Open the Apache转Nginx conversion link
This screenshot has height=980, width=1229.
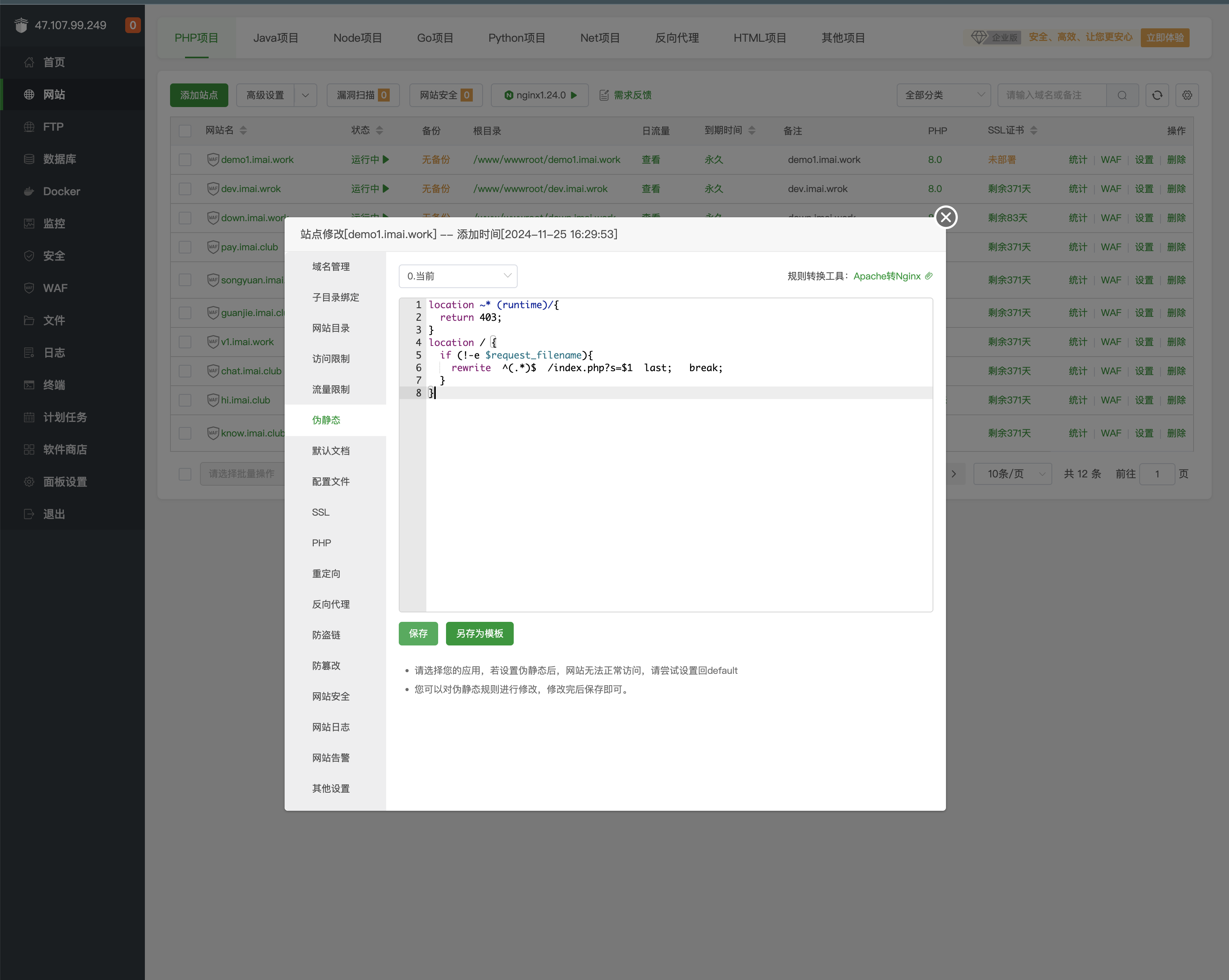[887, 276]
